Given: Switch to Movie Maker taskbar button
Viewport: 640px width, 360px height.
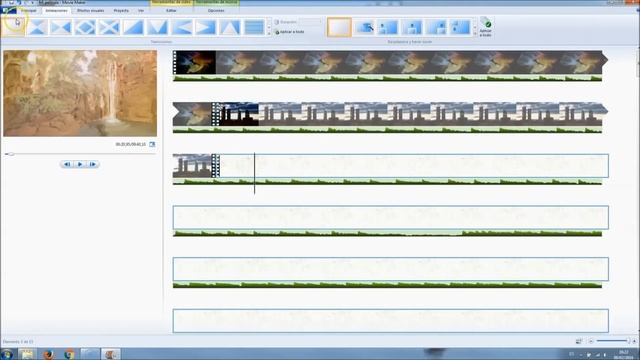Looking at the screenshot, I should pyautogui.click(x=111, y=354).
